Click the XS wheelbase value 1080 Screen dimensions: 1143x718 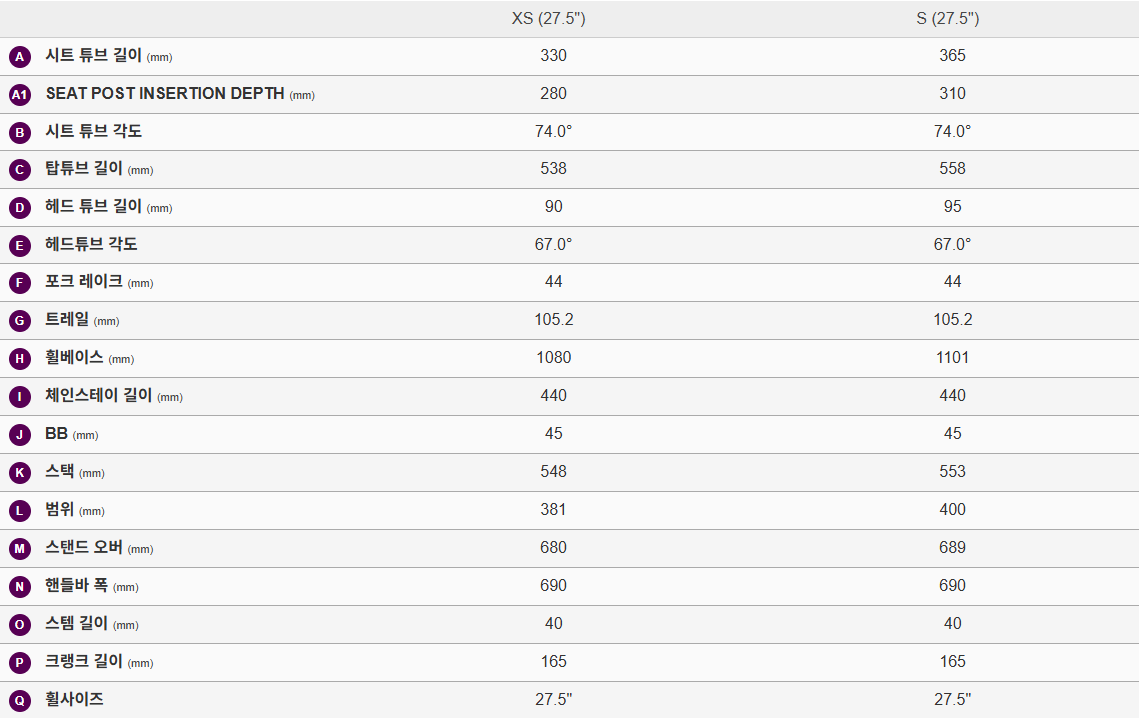coord(553,358)
